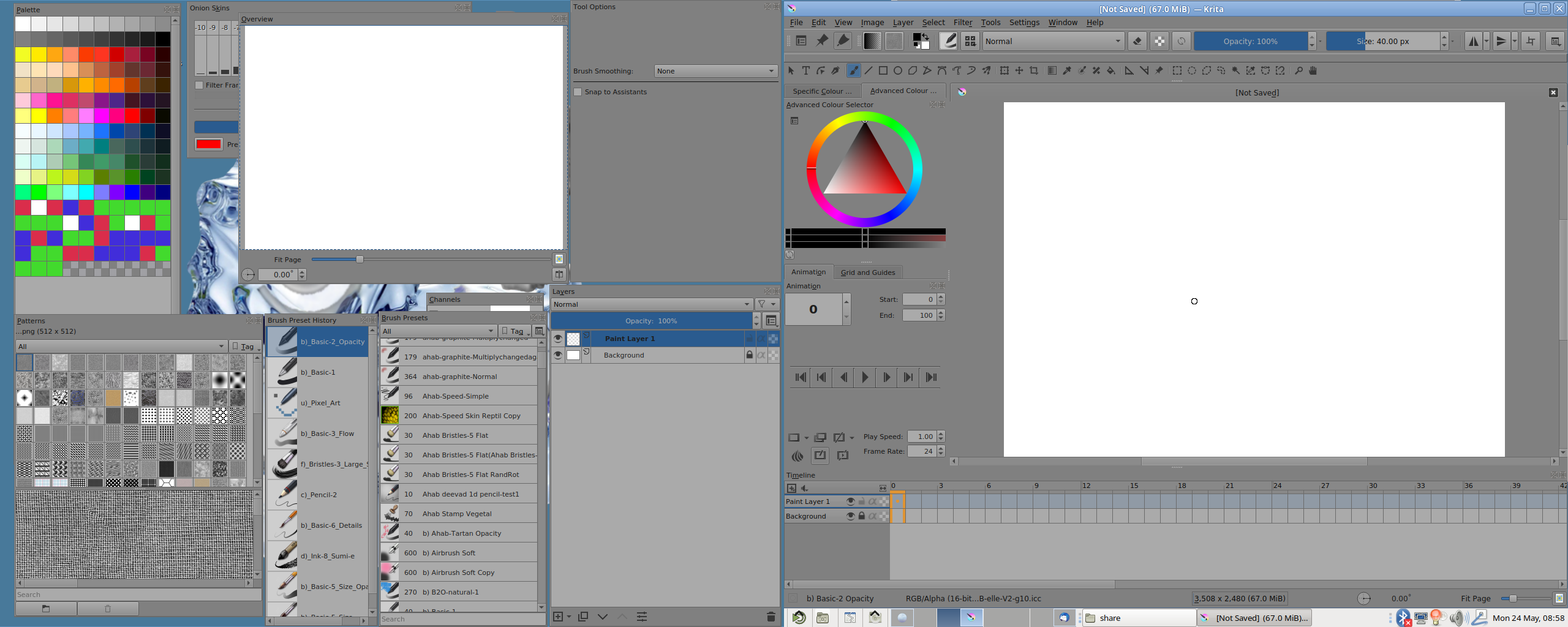
Task: Select the Transform tool
Action: tap(1005, 70)
